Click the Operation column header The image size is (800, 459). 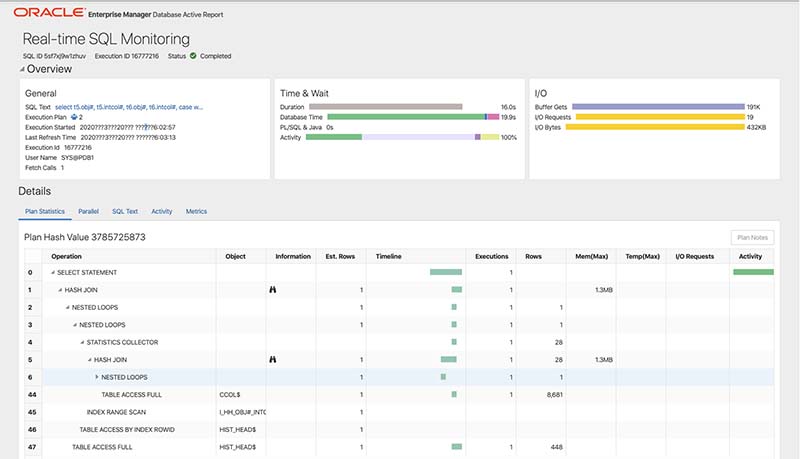pyautogui.click(x=66, y=256)
